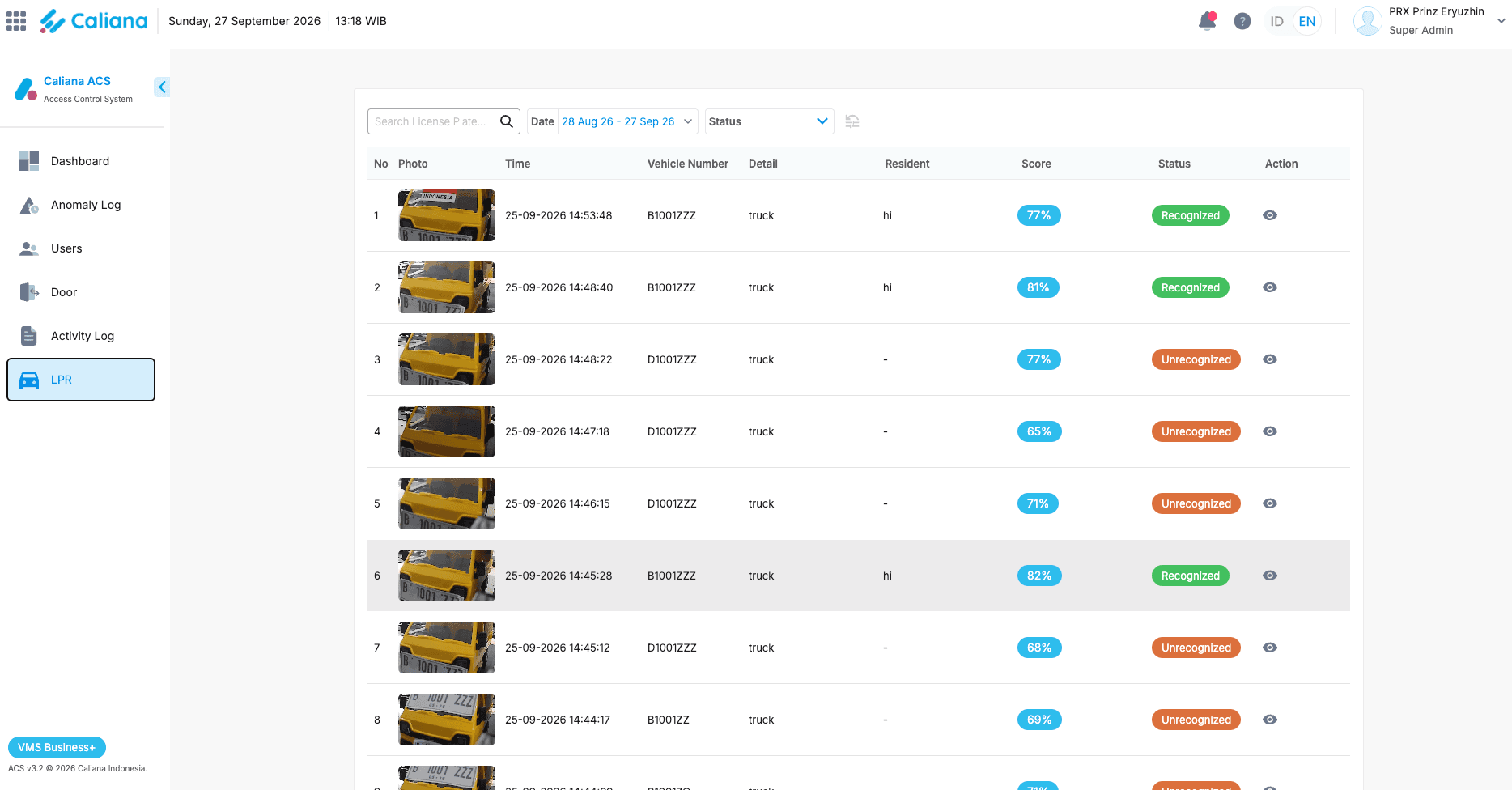View details for the 14:48:40 entry
Image resolution: width=1512 pixels, height=790 pixels.
click(x=1270, y=287)
